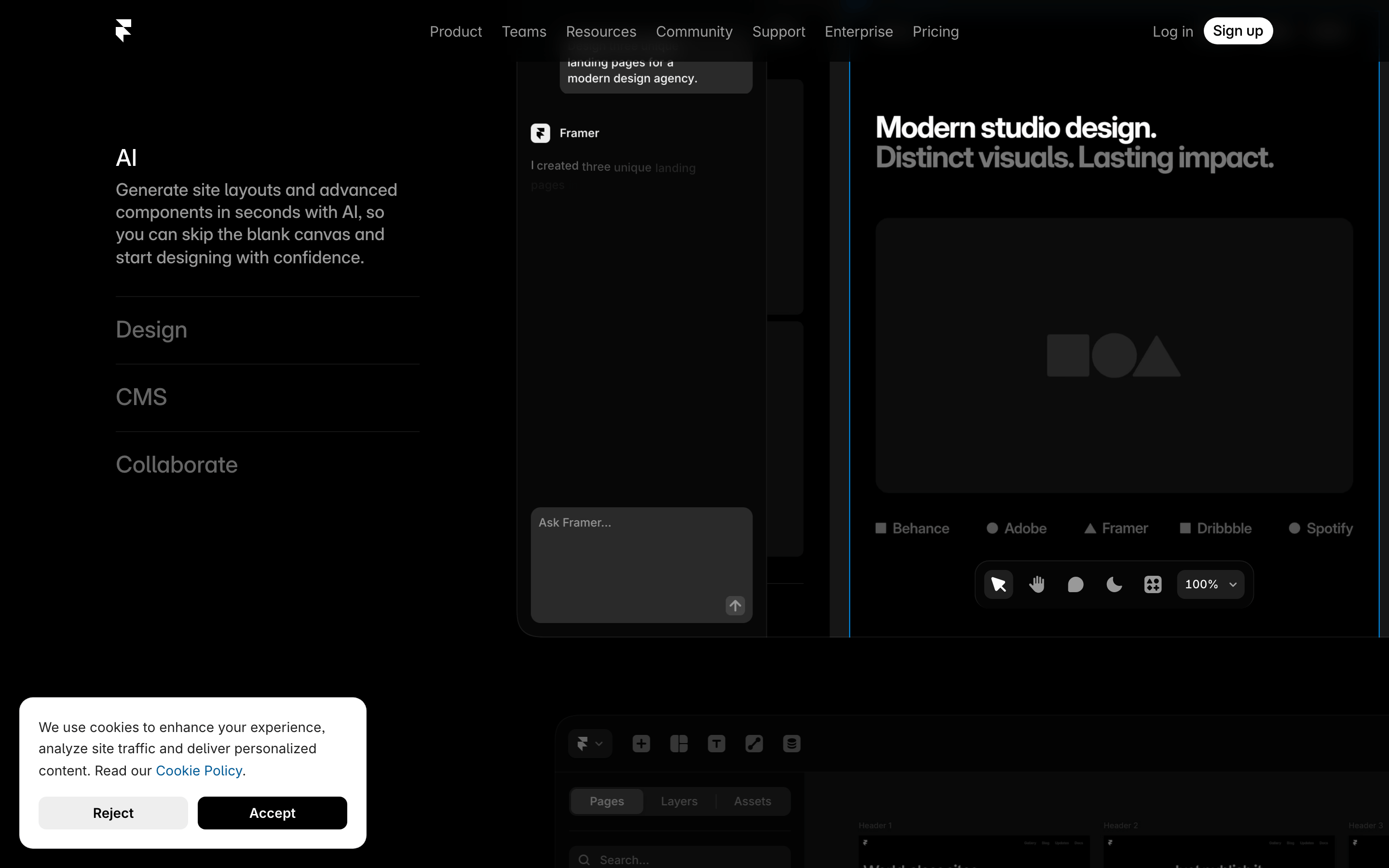The height and width of the screenshot is (868, 1389).
Task: Open the Support menu item
Action: 778,31
